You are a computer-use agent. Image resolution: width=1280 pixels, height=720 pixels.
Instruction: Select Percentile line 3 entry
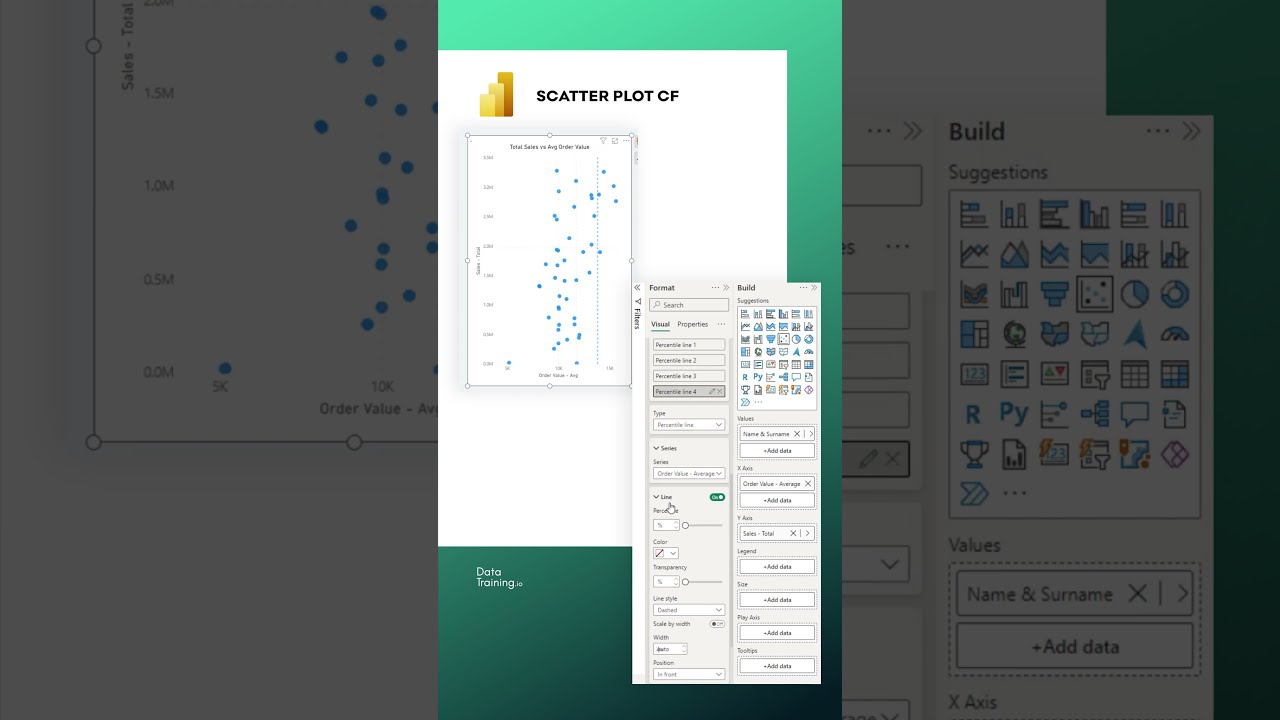click(x=689, y=376)
